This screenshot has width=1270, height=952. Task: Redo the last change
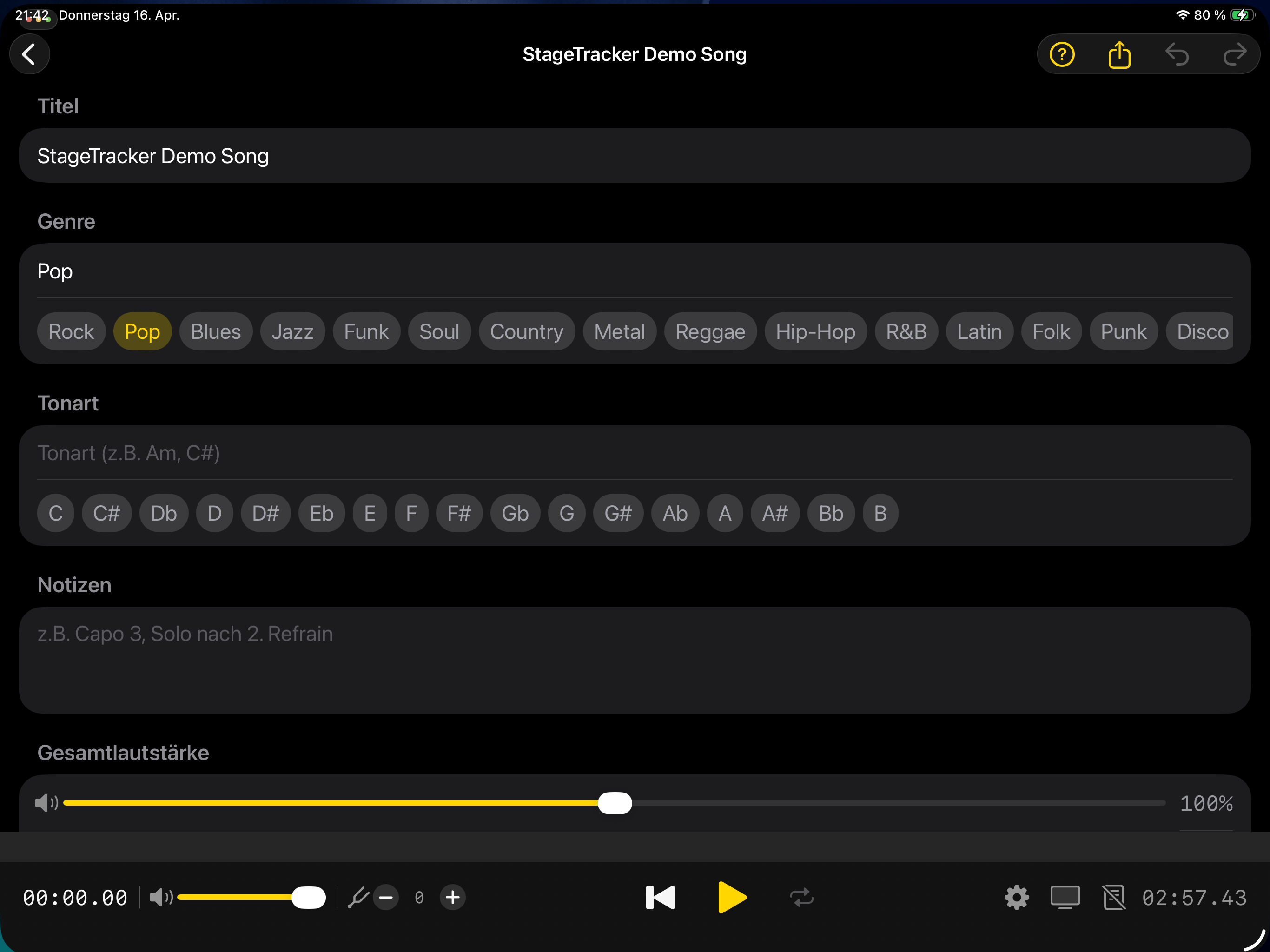(x=1234, y=54)
